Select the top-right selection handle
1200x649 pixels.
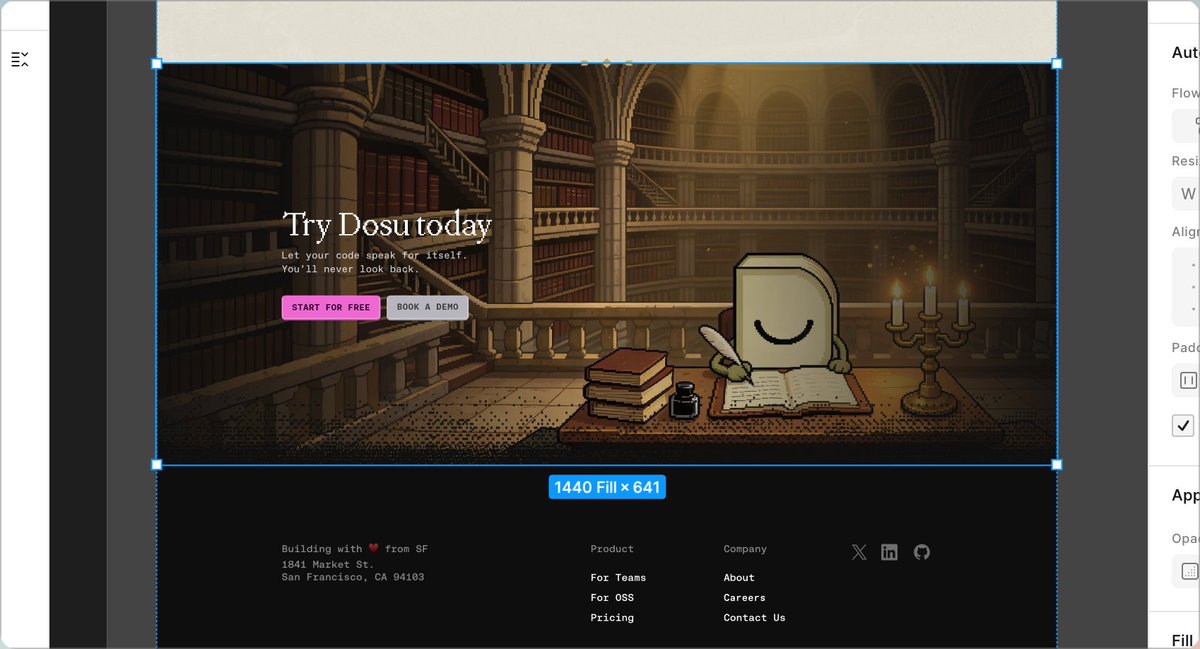[x=1057, y=63]
